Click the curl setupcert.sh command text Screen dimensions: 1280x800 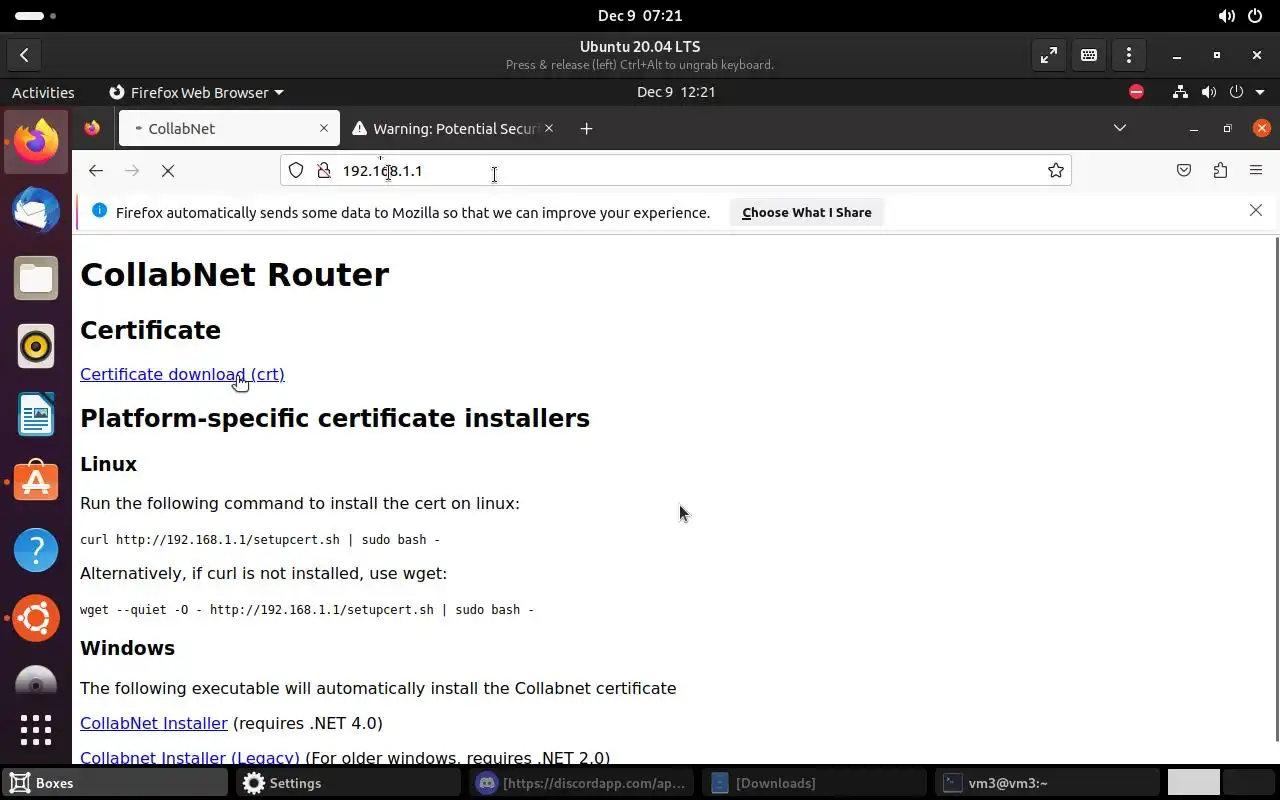point(260,540)
